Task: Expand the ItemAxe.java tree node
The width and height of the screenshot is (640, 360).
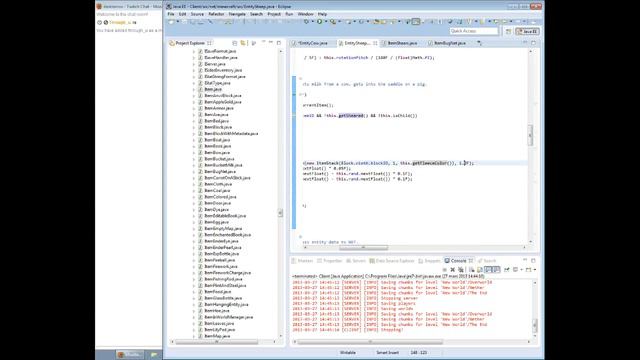Action: click(194, 115)
